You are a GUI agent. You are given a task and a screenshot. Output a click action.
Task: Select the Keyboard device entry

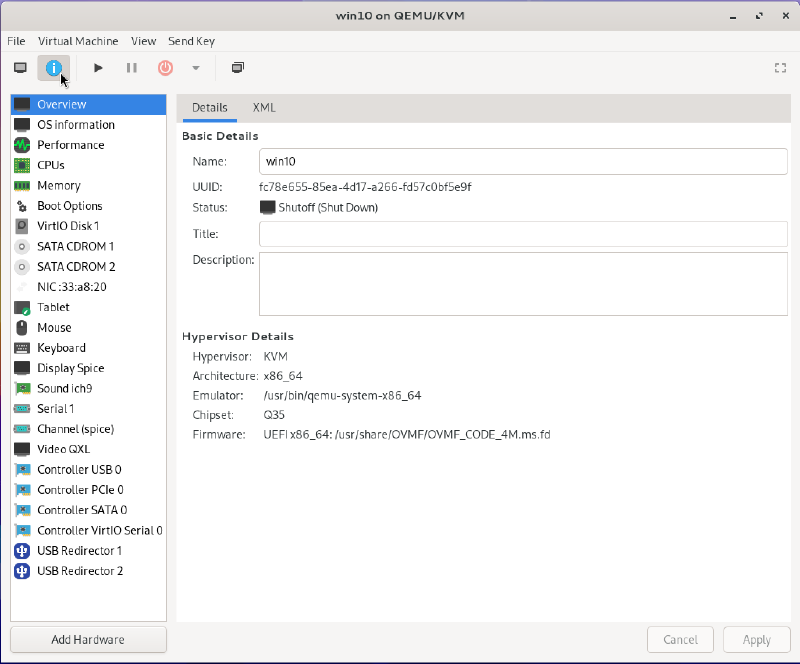[88, 348]
